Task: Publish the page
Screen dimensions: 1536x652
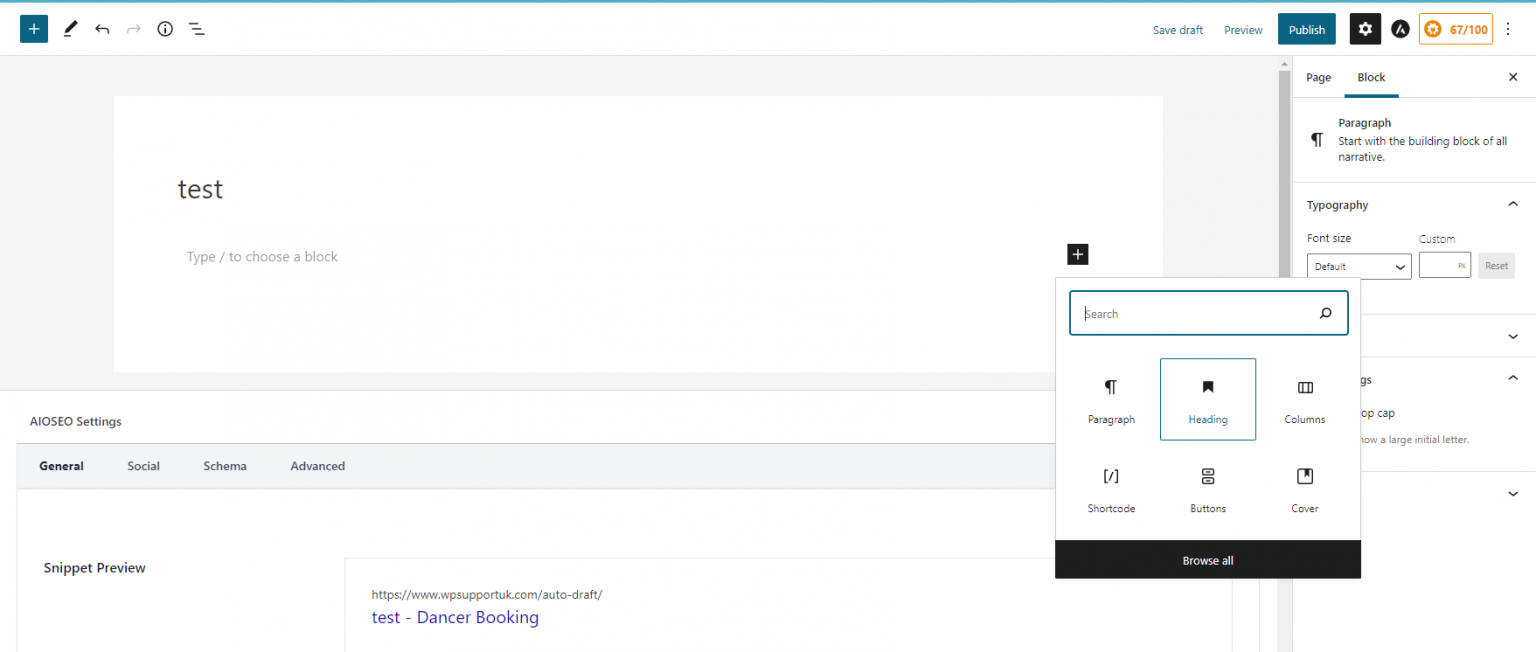Action: [x=1306, y=29]
